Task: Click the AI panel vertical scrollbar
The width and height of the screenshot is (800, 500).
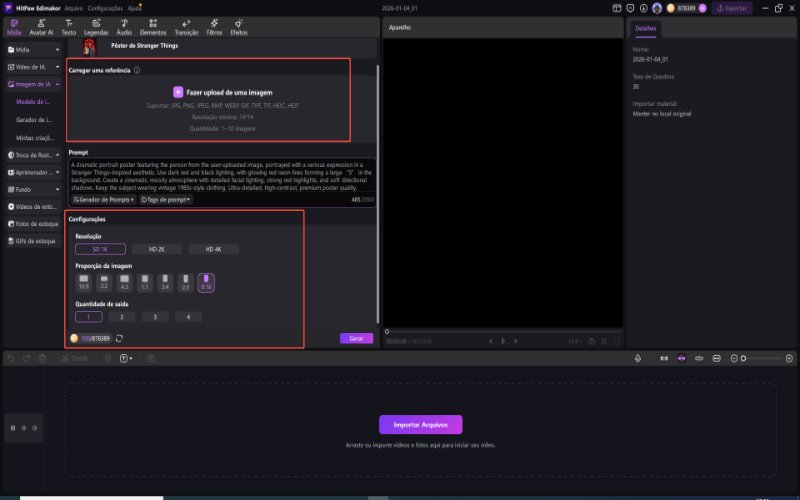Action: [378, 194]
